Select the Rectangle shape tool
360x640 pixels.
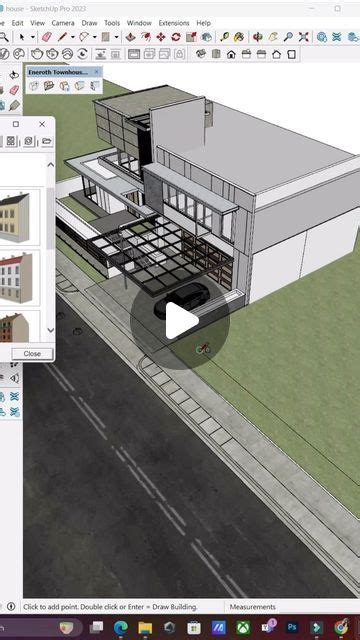106,37
